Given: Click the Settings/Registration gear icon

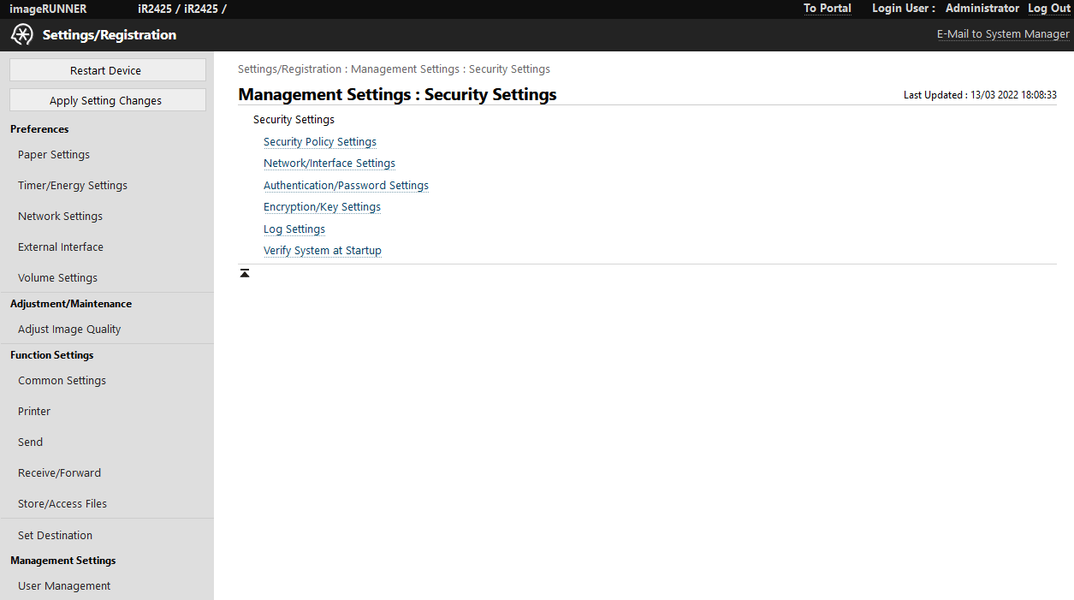Looking at the screenshot, I should click(22, 35).
